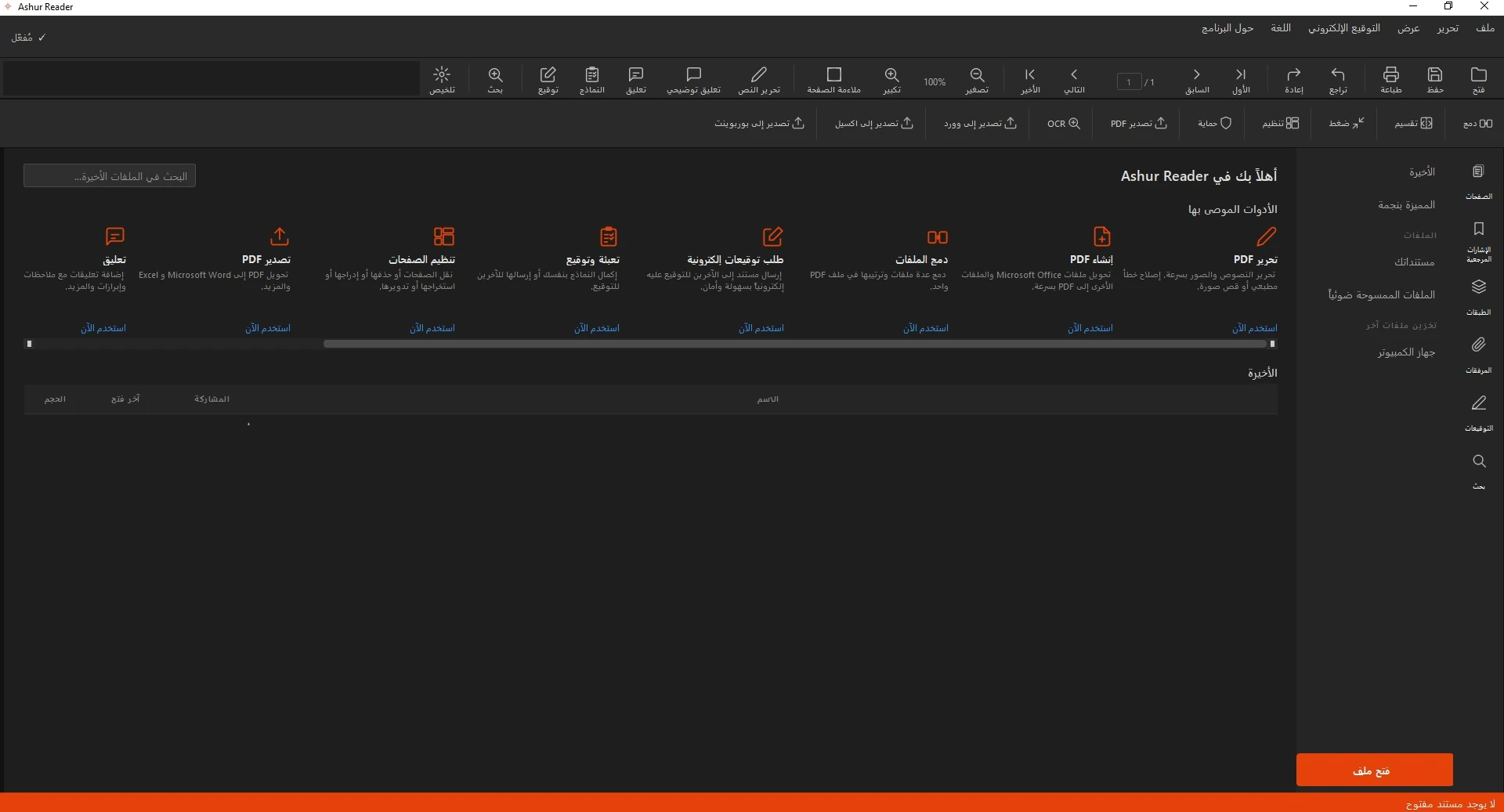Click the Undo (تراجع) arrow icon

[x=1338, y=75]
